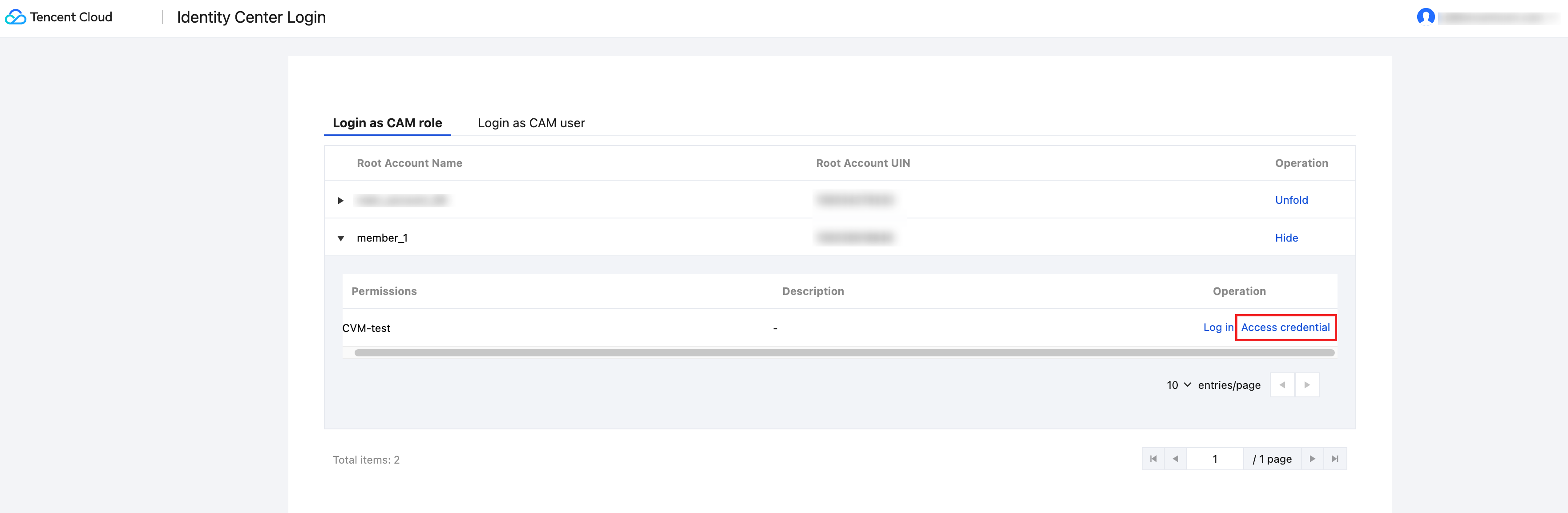
Task: Click the horizontal scrollbar under permissions table
Action: point(844,353)
